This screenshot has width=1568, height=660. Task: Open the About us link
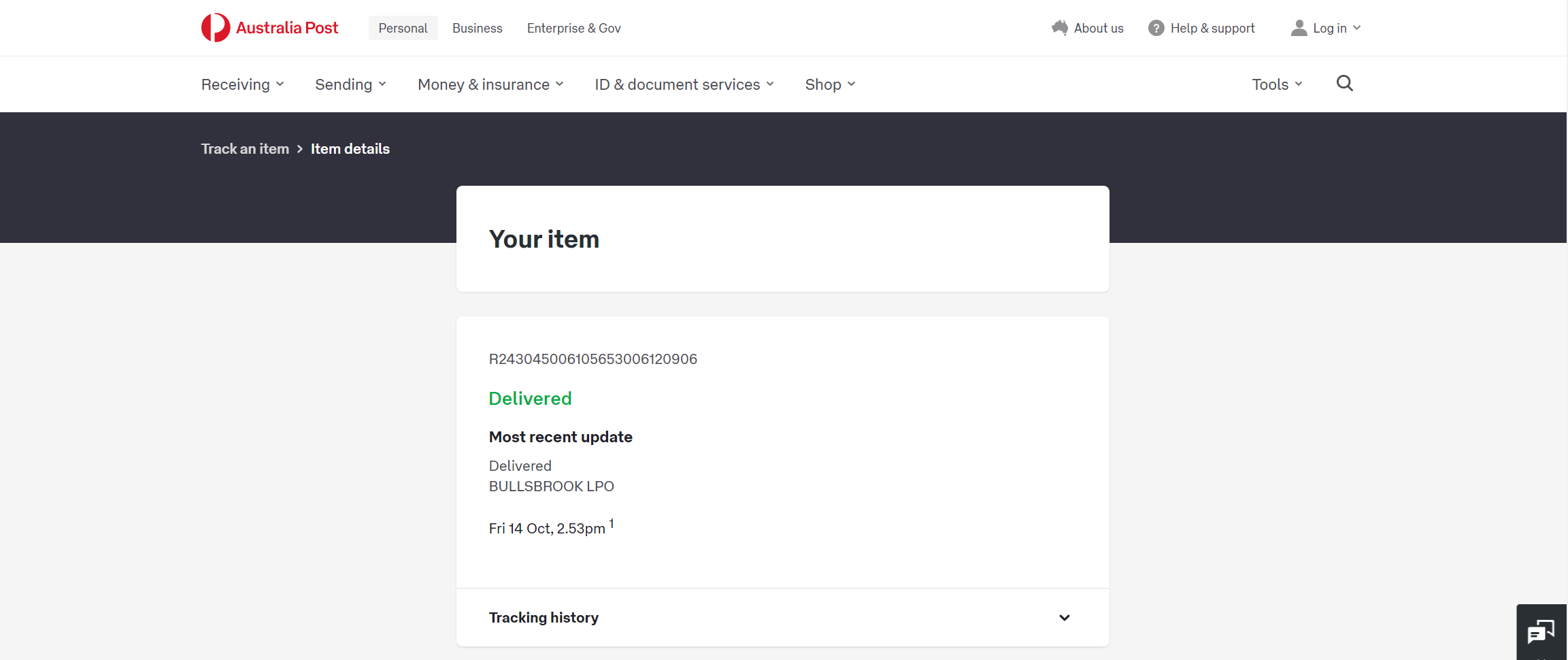(1098, 28)
